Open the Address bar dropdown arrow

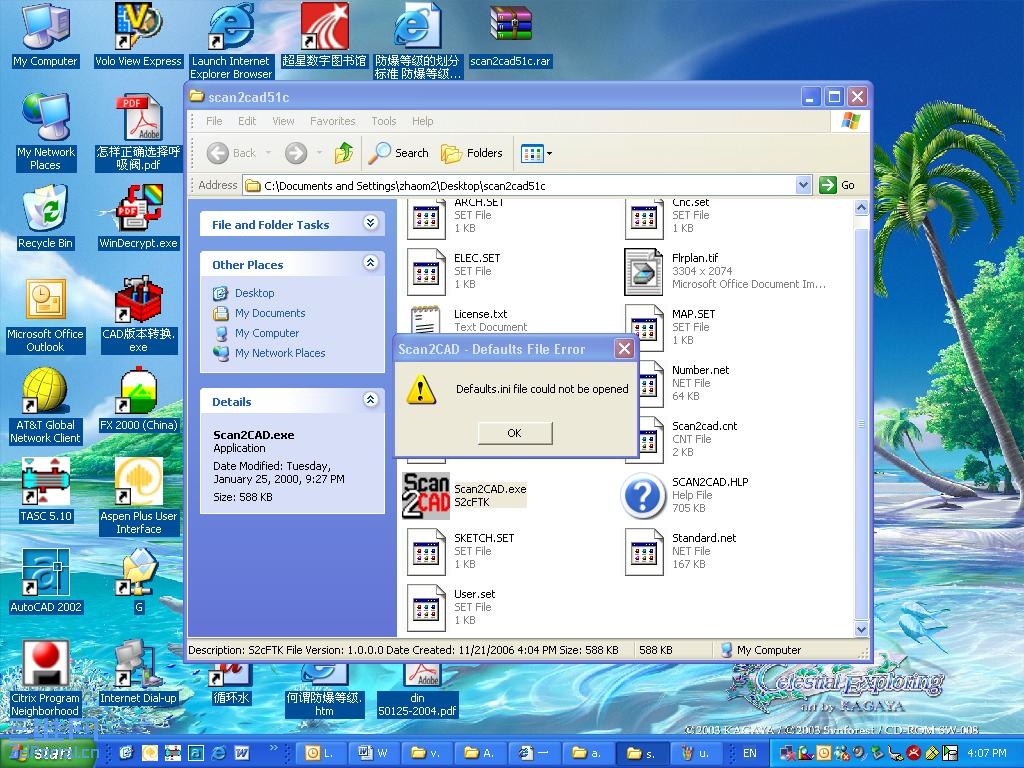tap(804, 185)
